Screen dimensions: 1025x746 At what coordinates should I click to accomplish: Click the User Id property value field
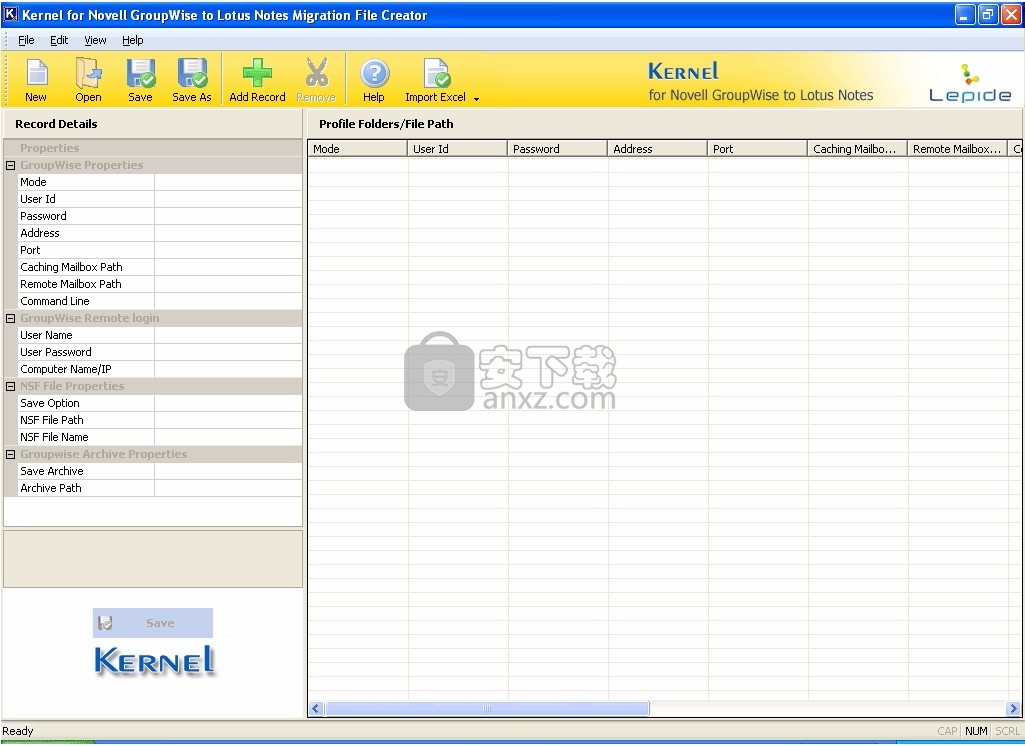pyautogui.click(x=228, y=199)
